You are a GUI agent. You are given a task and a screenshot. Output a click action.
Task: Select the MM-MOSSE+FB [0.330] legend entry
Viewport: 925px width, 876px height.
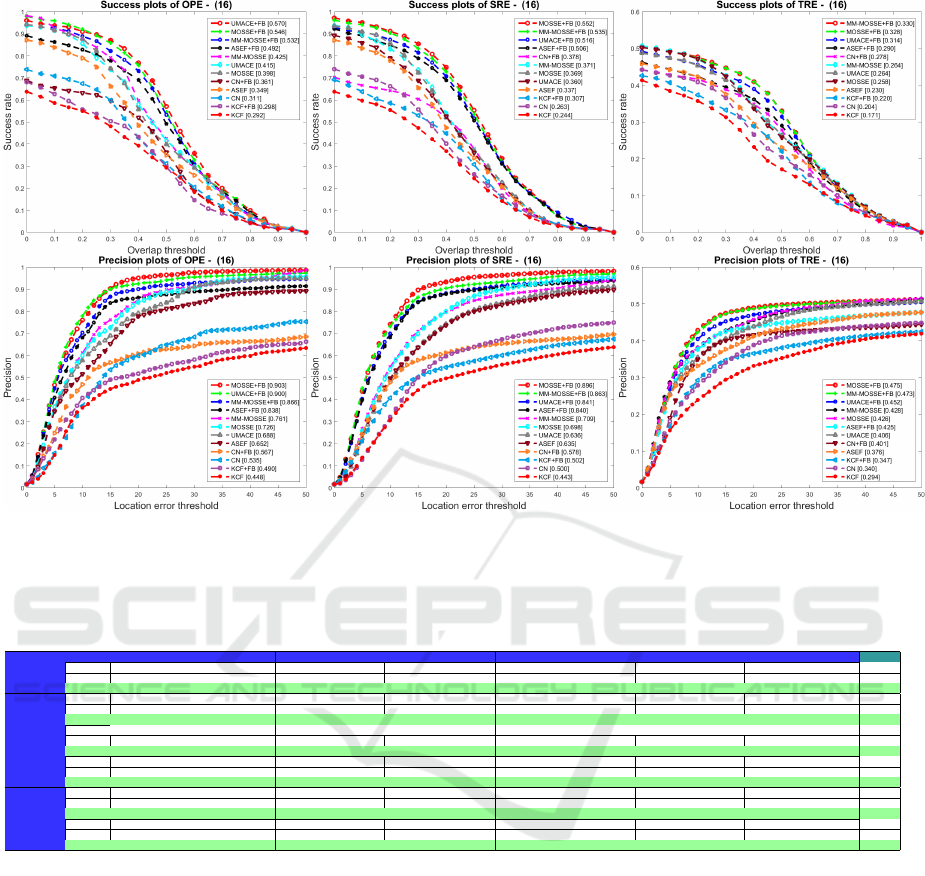point(869,22)
